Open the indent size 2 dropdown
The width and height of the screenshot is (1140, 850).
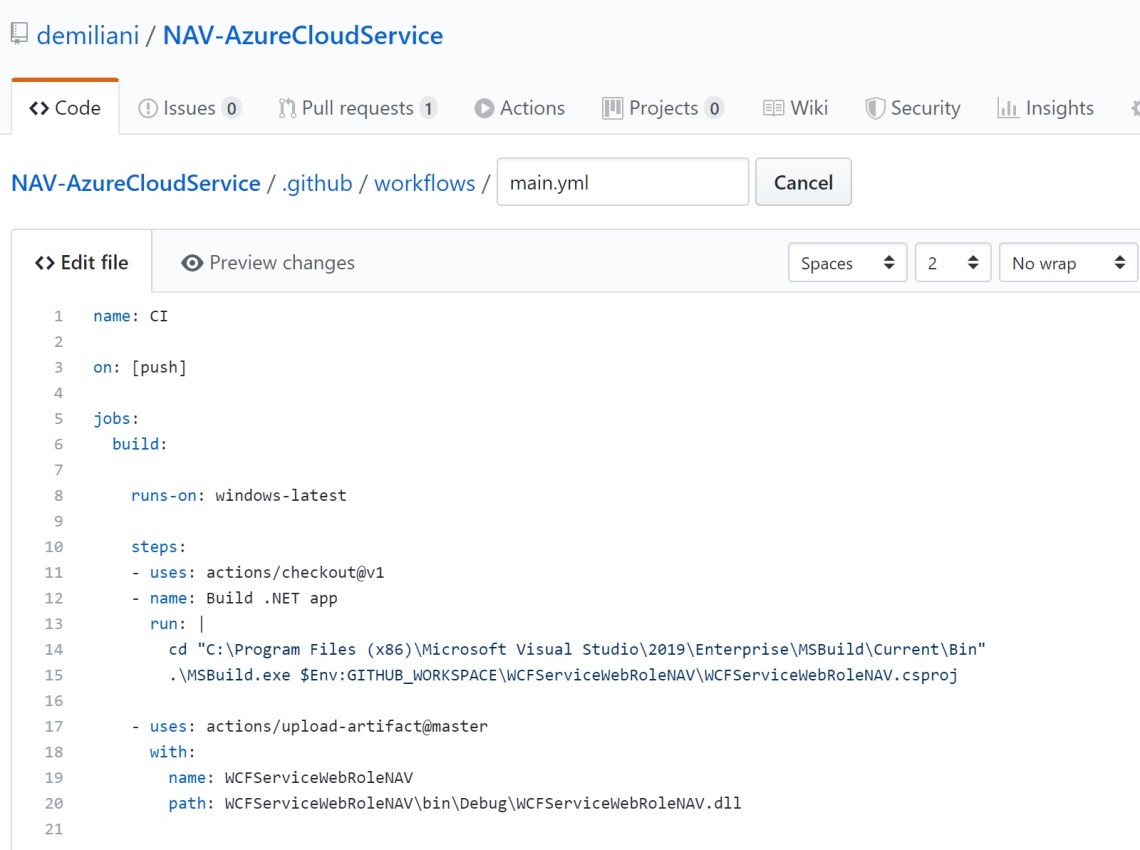(x=952, y=262)
